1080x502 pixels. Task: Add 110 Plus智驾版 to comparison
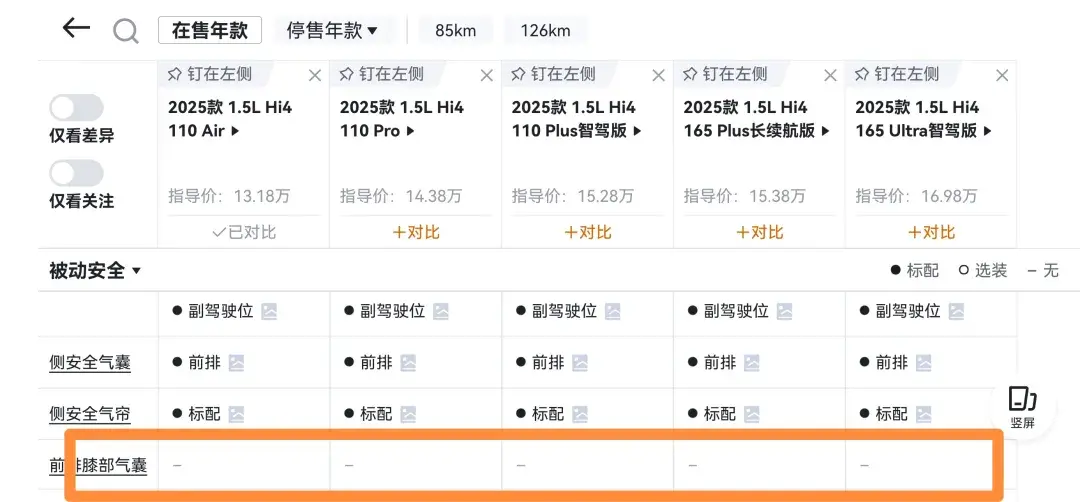[588, 232]
